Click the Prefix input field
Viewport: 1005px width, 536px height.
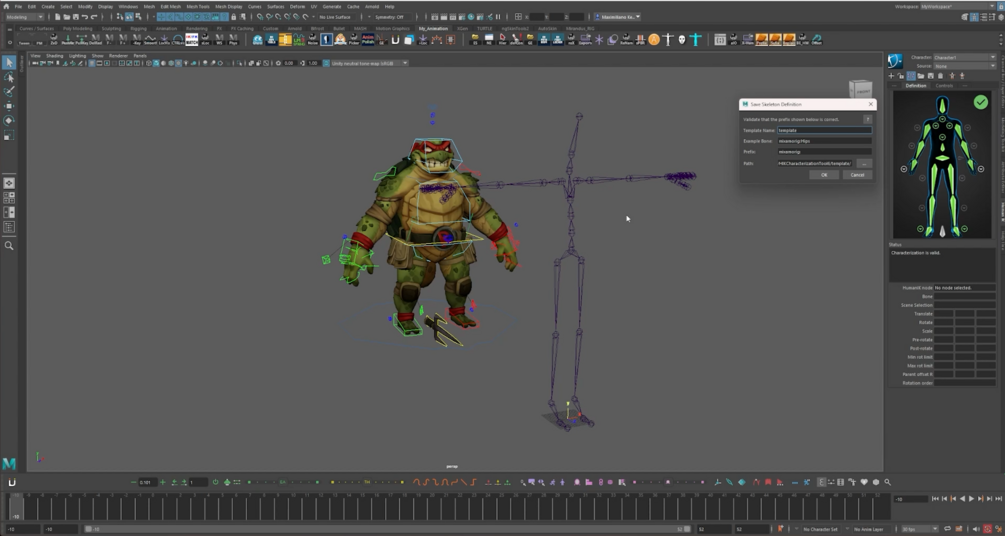coord(824,152)
